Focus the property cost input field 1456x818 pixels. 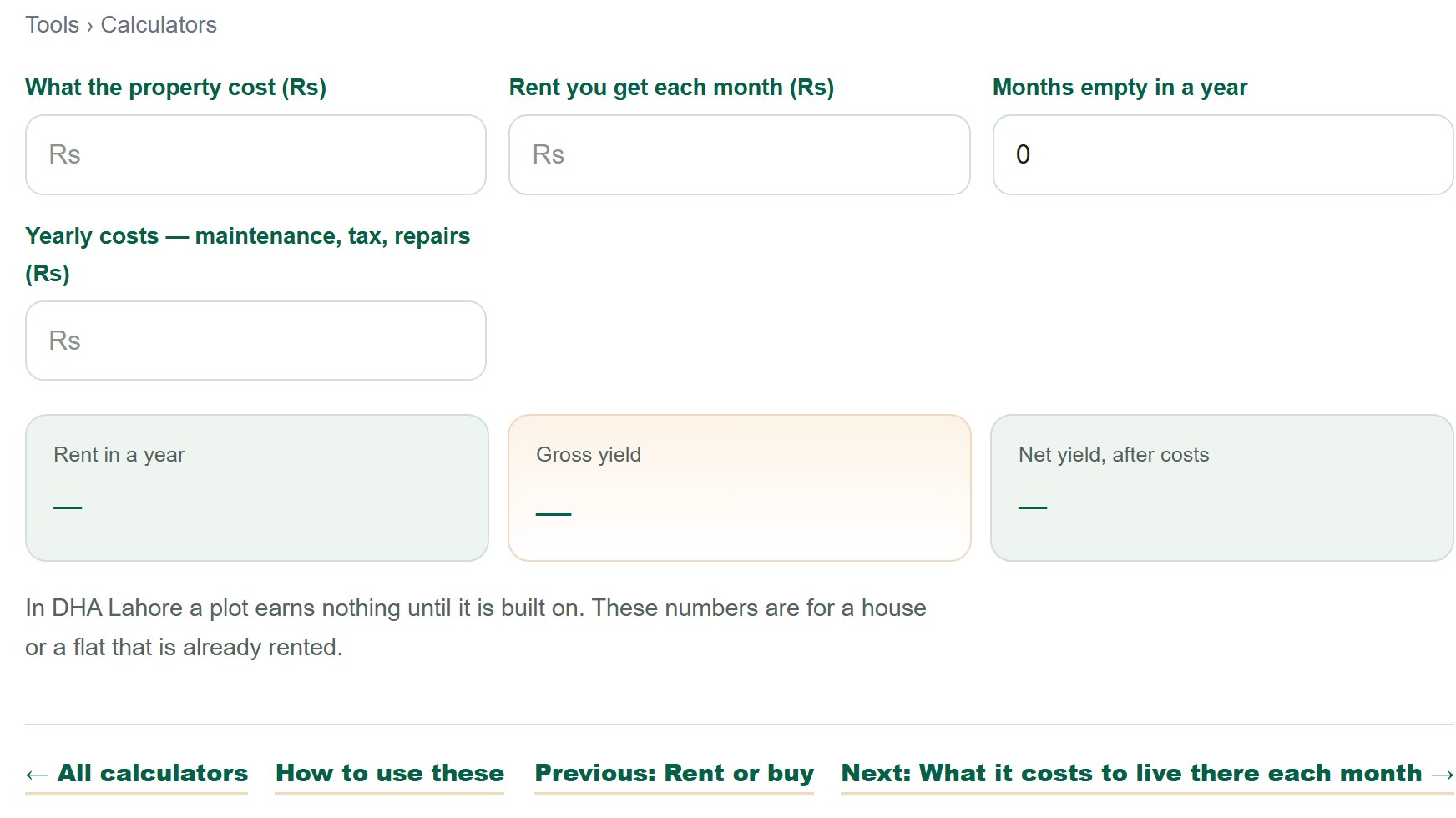click(x=255, y=154)
